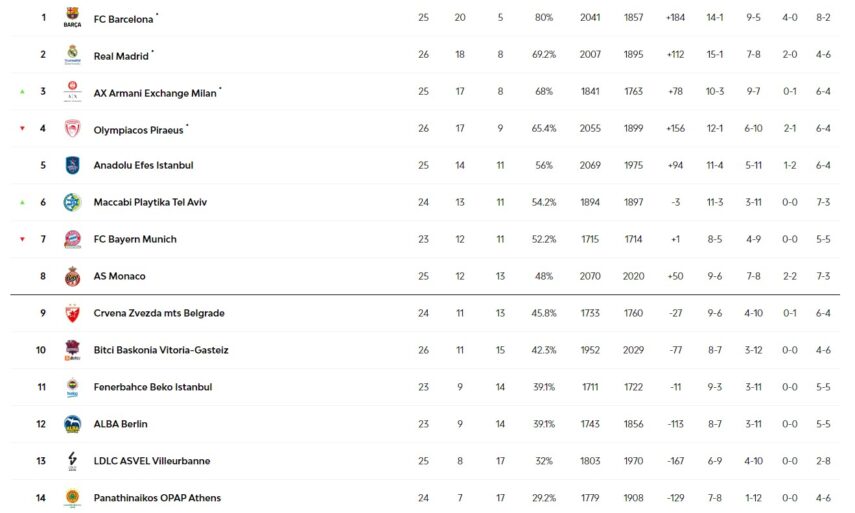Screen dimensions: 855x513
Task: Click the Real Madrid crest icon
Action: 72,54
